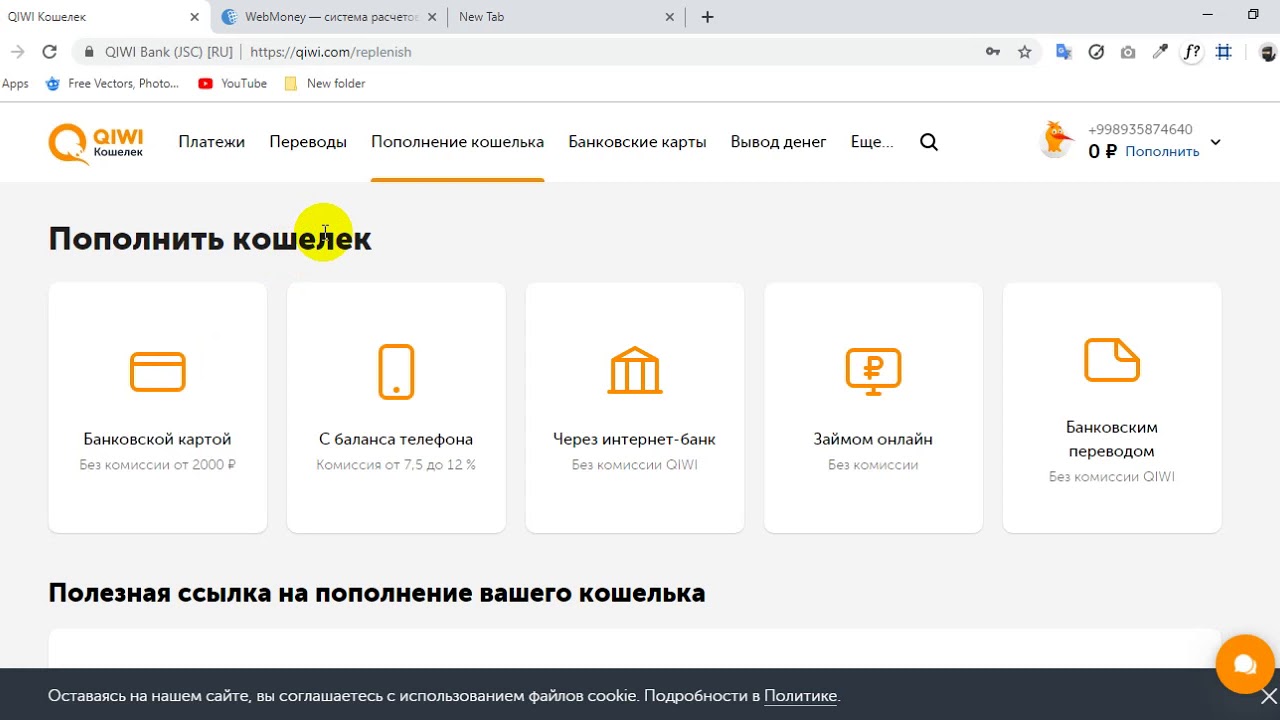Go to the Вывод денег section
Viewport: 1280px width, 720px height.
(x=778, y=142)
